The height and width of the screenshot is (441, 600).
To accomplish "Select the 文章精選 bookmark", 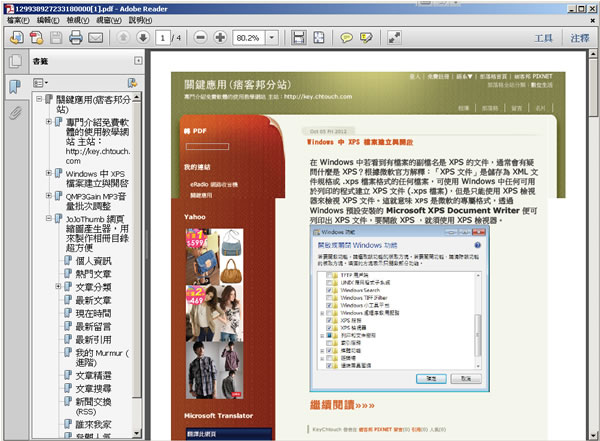I will pos(93,376).
